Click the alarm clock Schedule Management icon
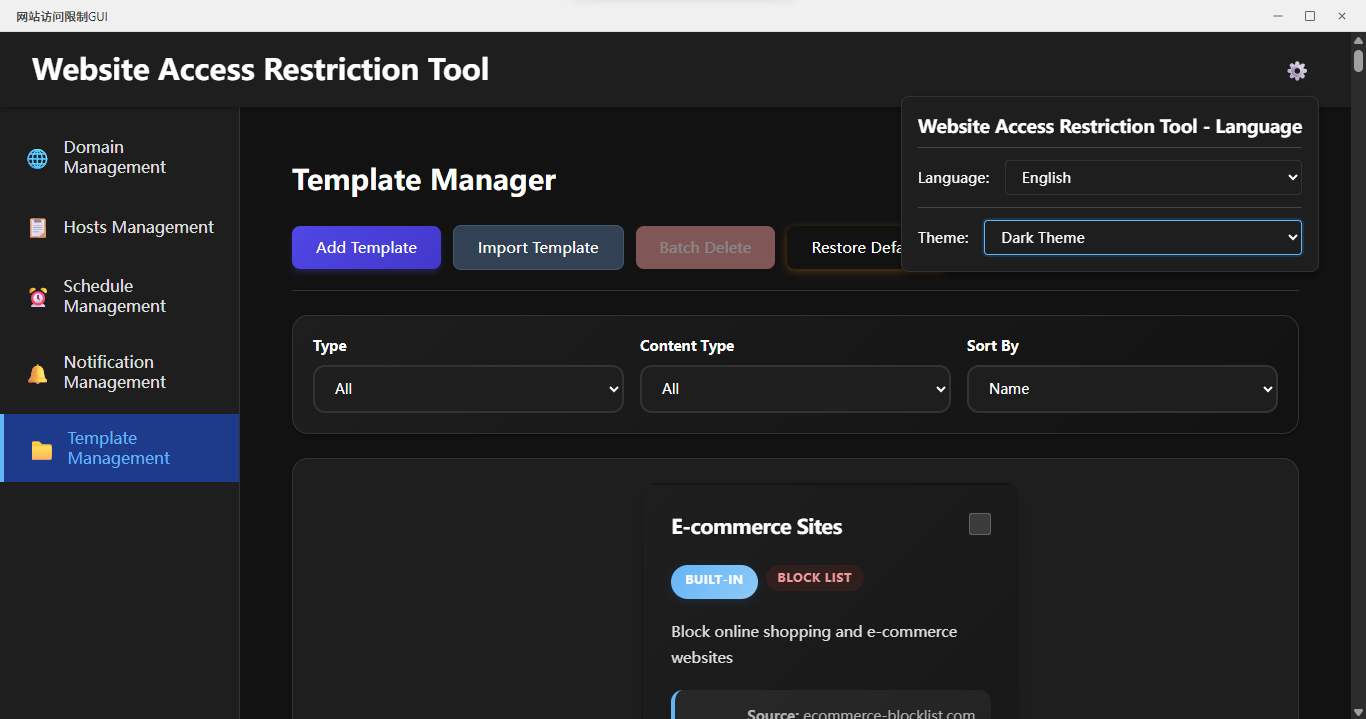The image size is (1366, 719). [x=37, y=296]
